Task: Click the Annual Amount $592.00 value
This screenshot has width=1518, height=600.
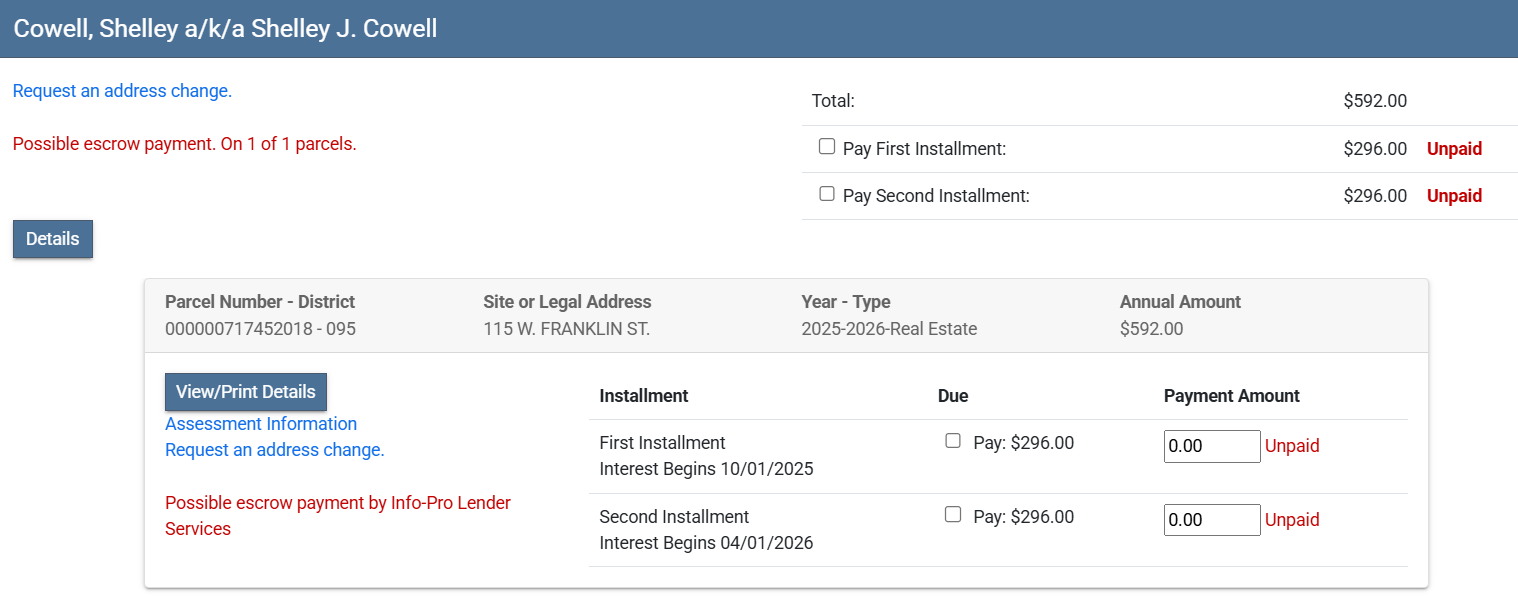Action: coord(1151,329)
